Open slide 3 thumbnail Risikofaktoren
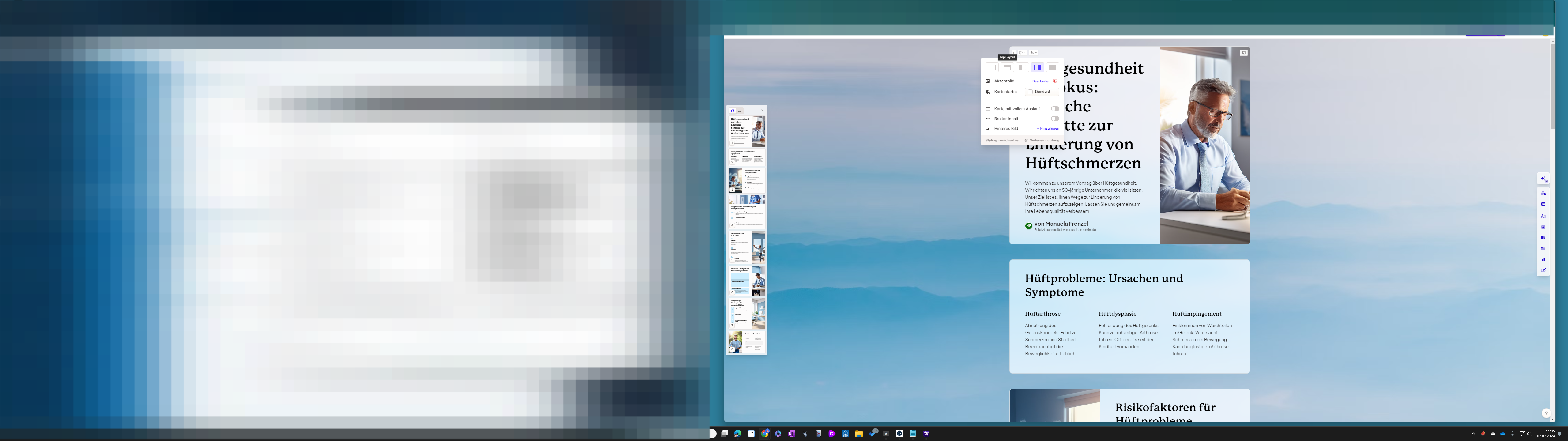Screen dimensions: 1568x441 click(747, 180)
